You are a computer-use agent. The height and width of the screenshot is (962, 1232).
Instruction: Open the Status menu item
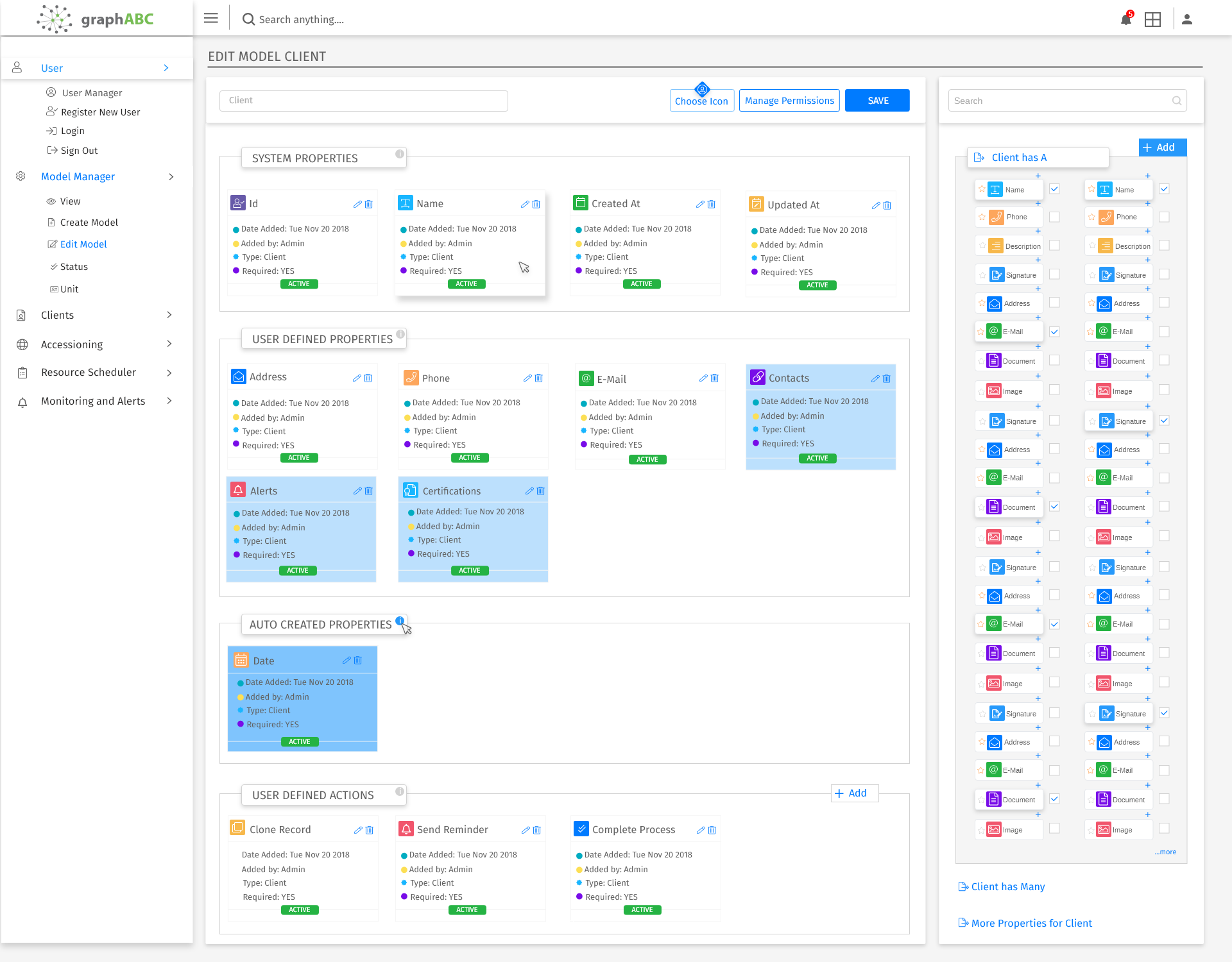[69, 267]
